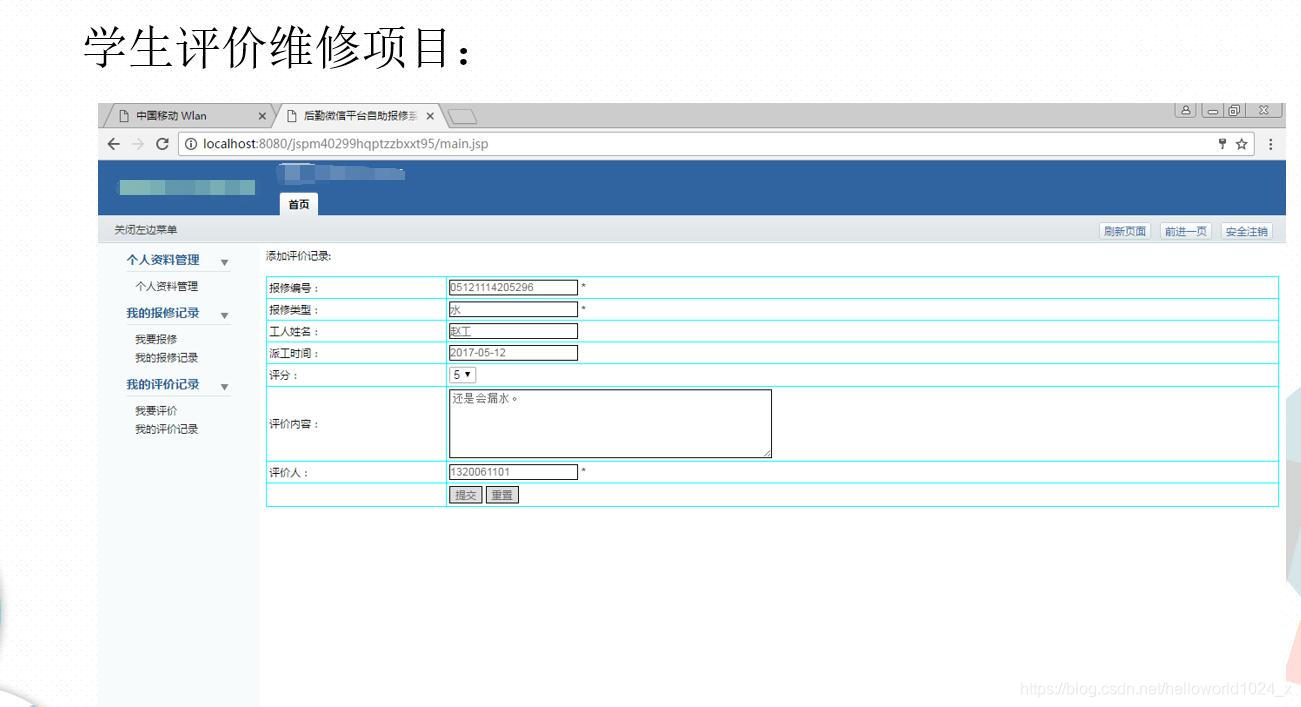Open the Chrome three-dot menu
Image resolution: width=1301 pixels, height=707 pixels.
point(1271,144)
